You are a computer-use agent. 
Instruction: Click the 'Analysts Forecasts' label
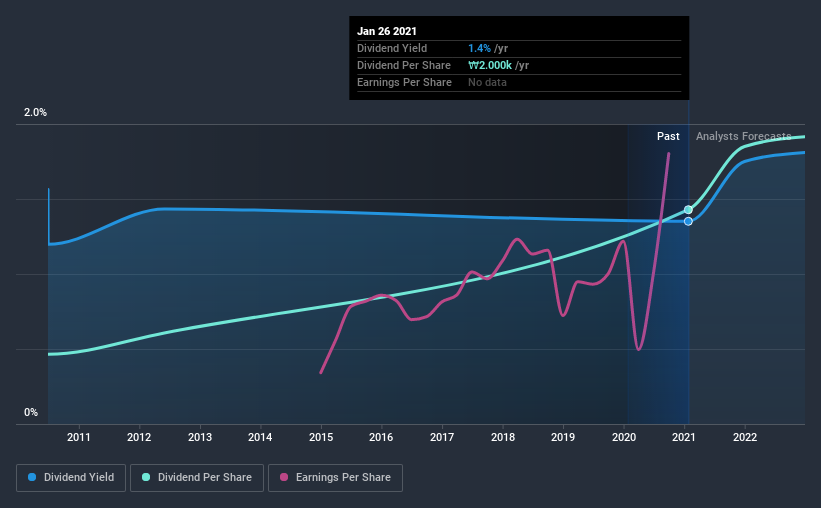tap(744, 136)
